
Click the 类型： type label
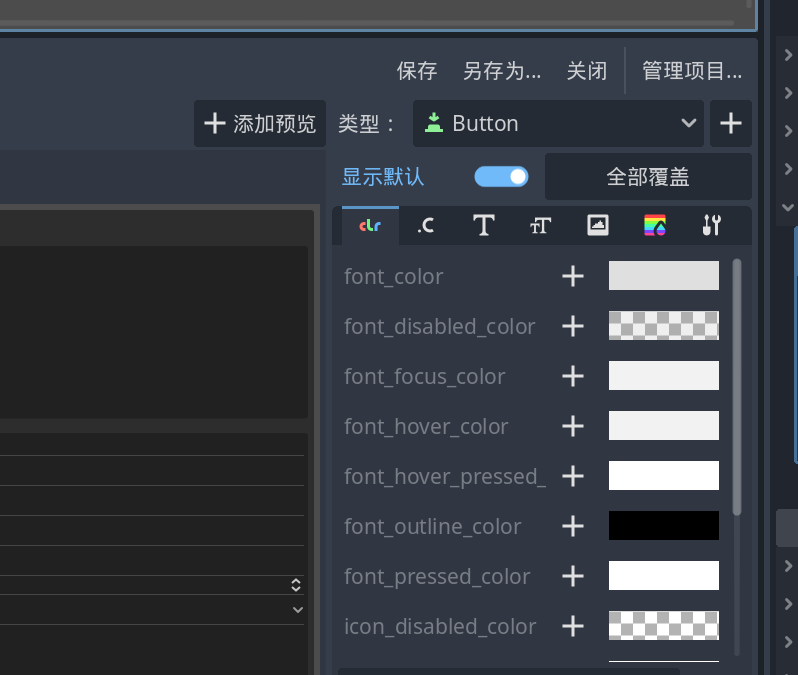click(x=366, y=124)
